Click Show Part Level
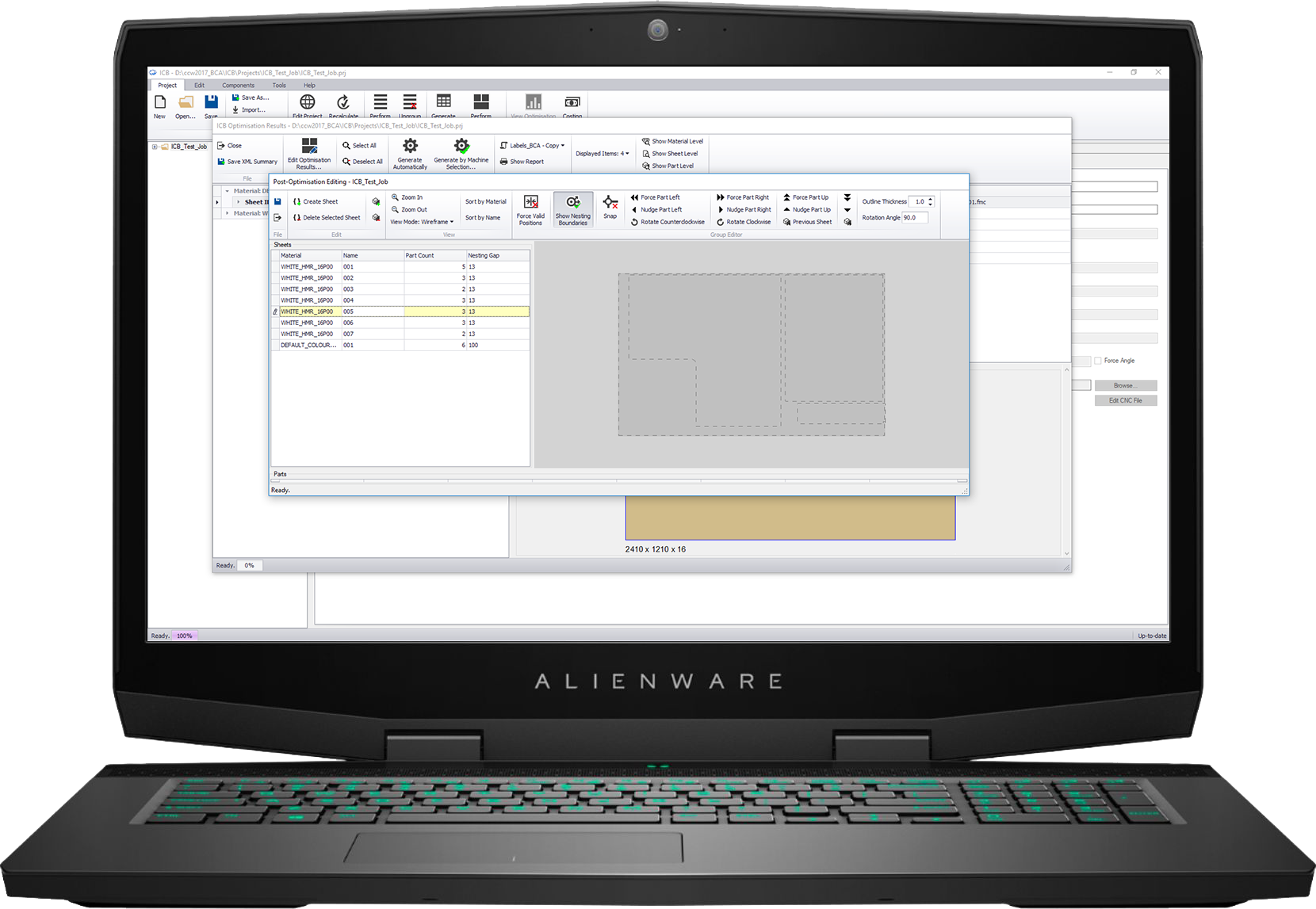The height and width of the screenshot is (909, 1316). pos(668,166)
